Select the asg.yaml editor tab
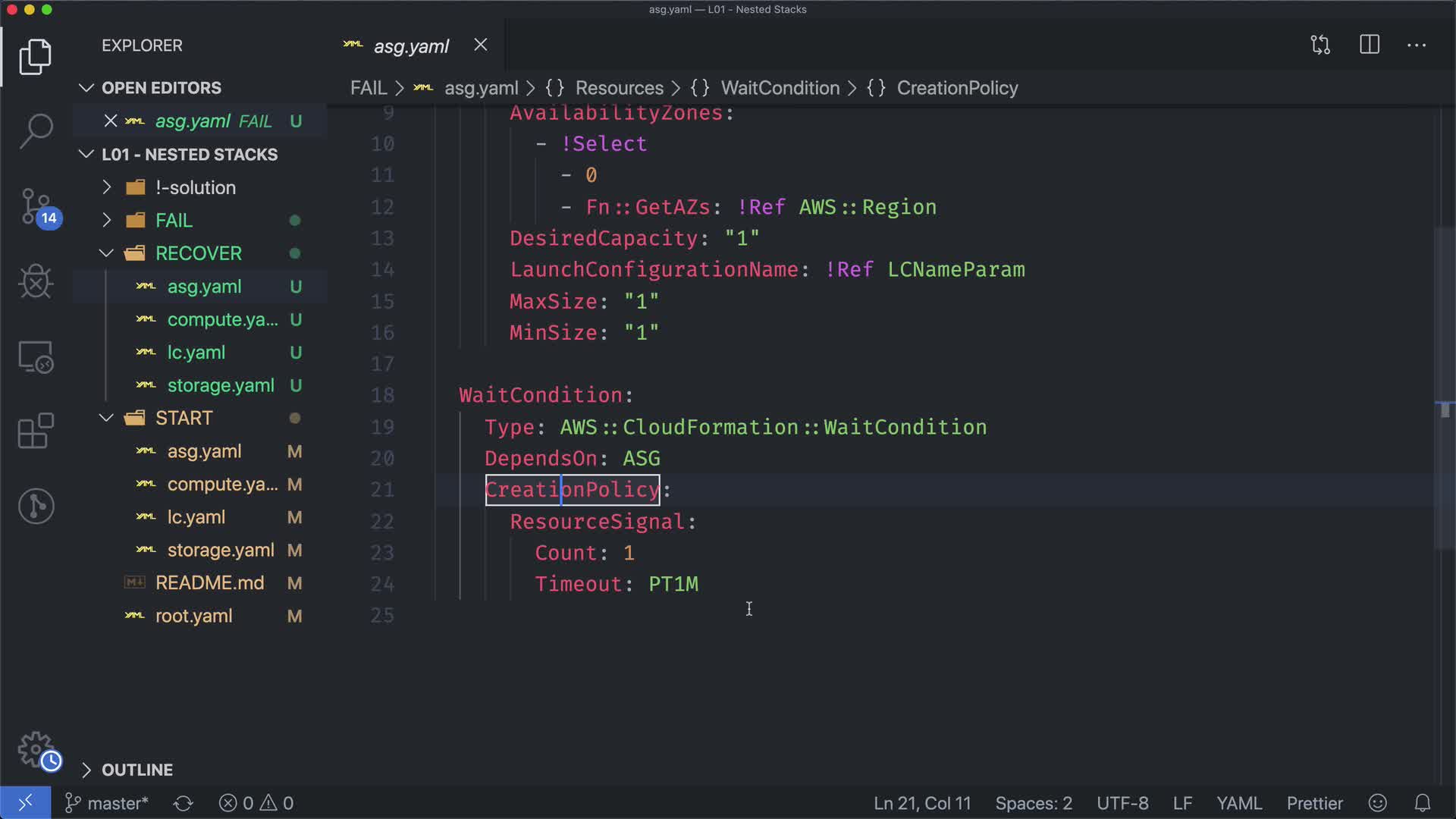Viewport: 1456px width, 819px height. click(x=410, y=45)
